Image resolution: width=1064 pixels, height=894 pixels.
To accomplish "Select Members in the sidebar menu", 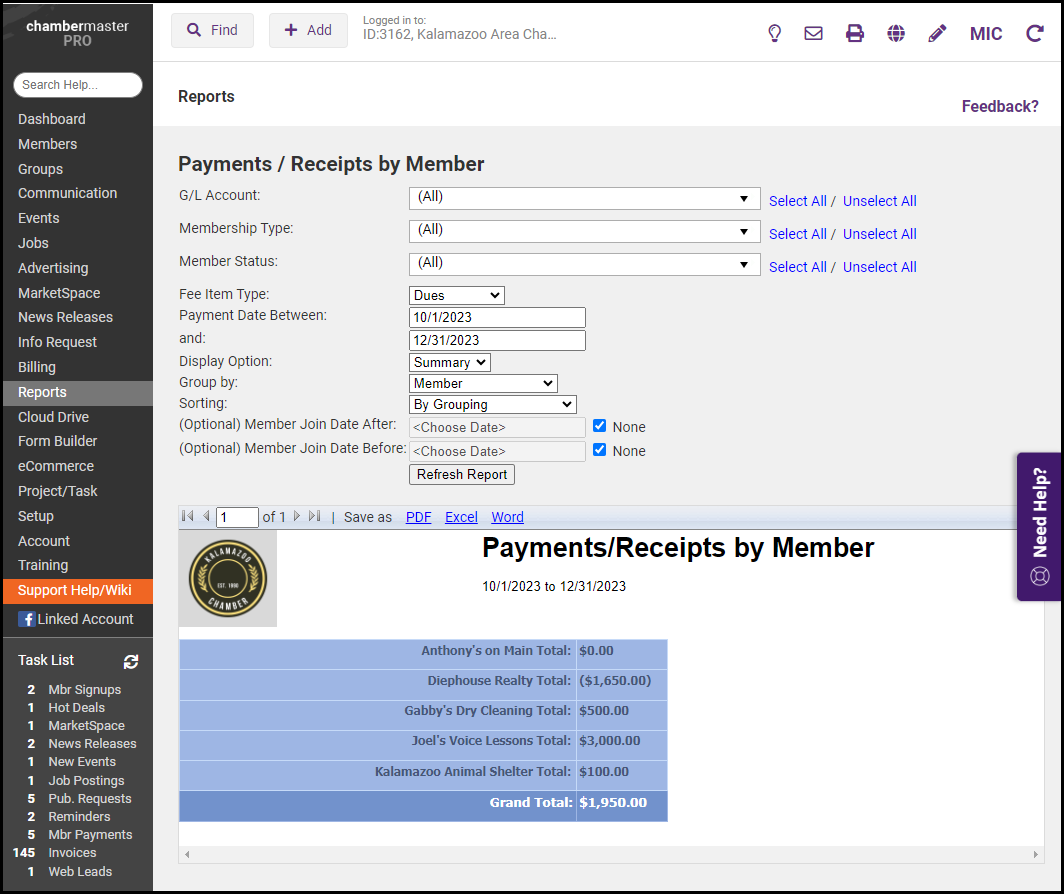I will (47, 144).
